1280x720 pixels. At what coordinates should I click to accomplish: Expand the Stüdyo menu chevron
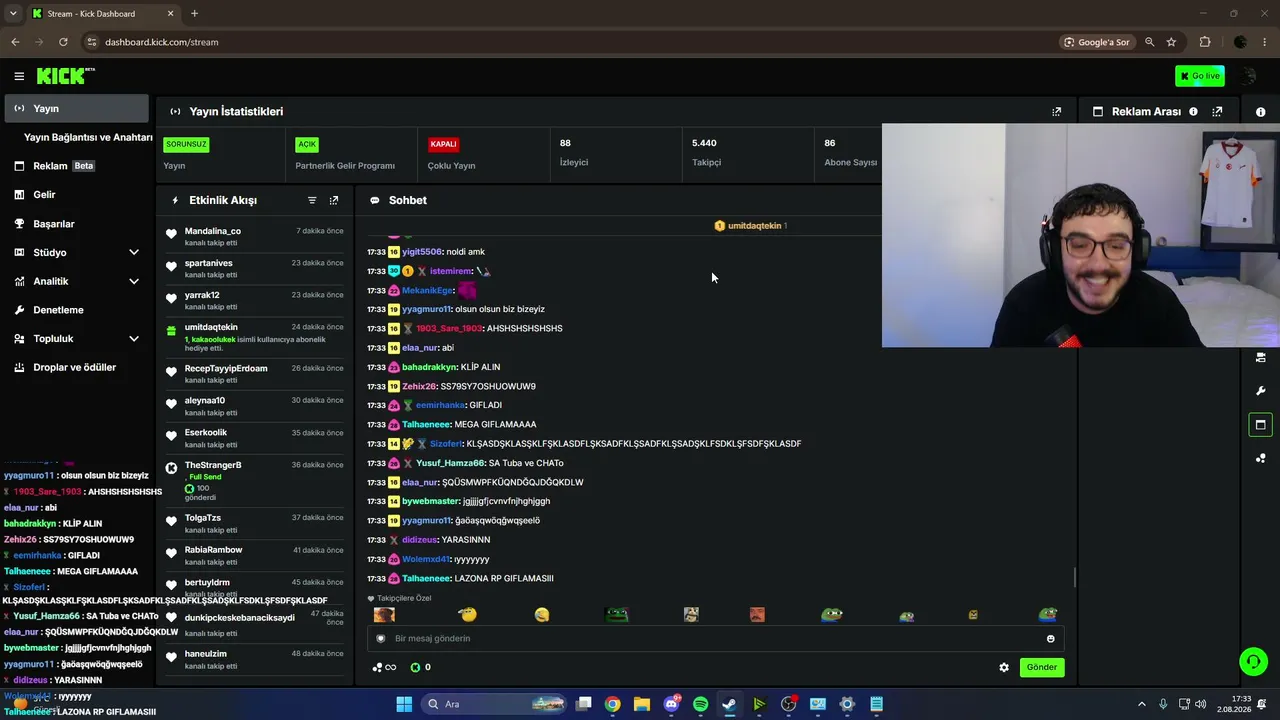coord(134,252)
